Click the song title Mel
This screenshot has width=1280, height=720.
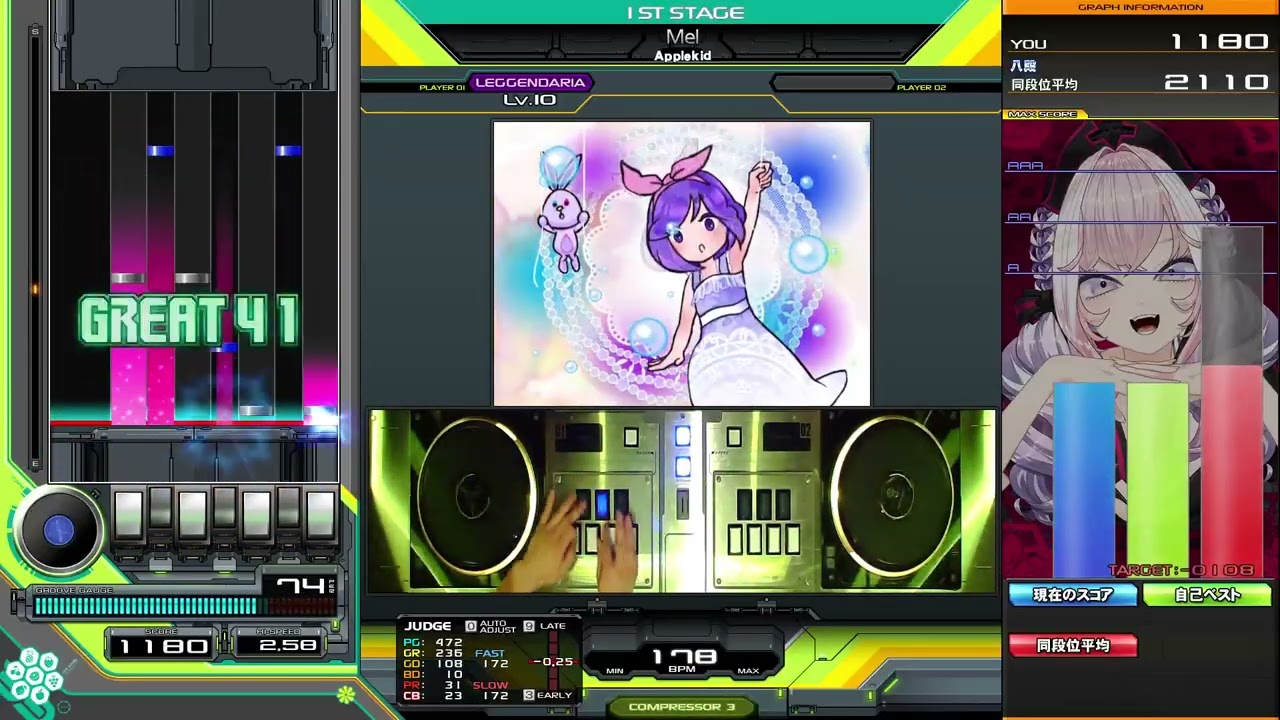pyautogui.click(x=682, y=37)
